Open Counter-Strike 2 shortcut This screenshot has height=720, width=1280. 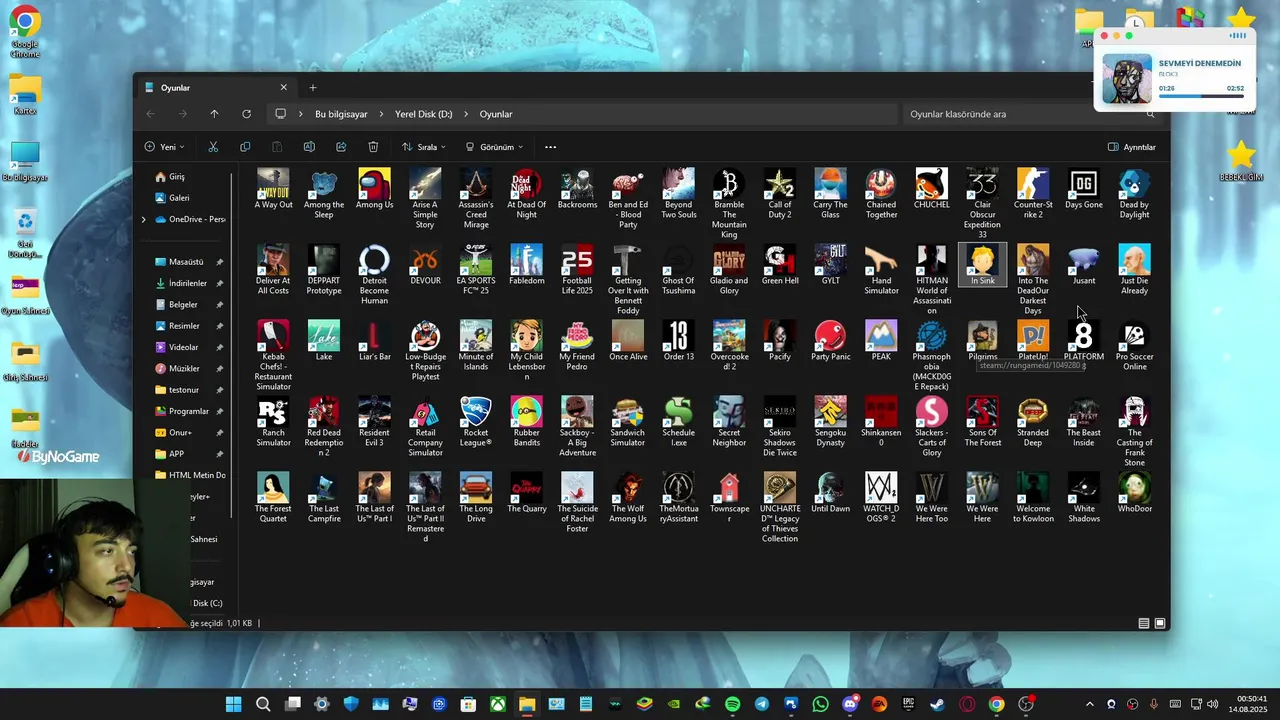coord(1033,194)
